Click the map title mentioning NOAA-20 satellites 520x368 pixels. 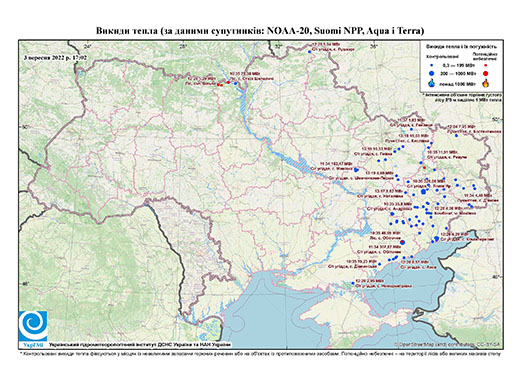260,31
